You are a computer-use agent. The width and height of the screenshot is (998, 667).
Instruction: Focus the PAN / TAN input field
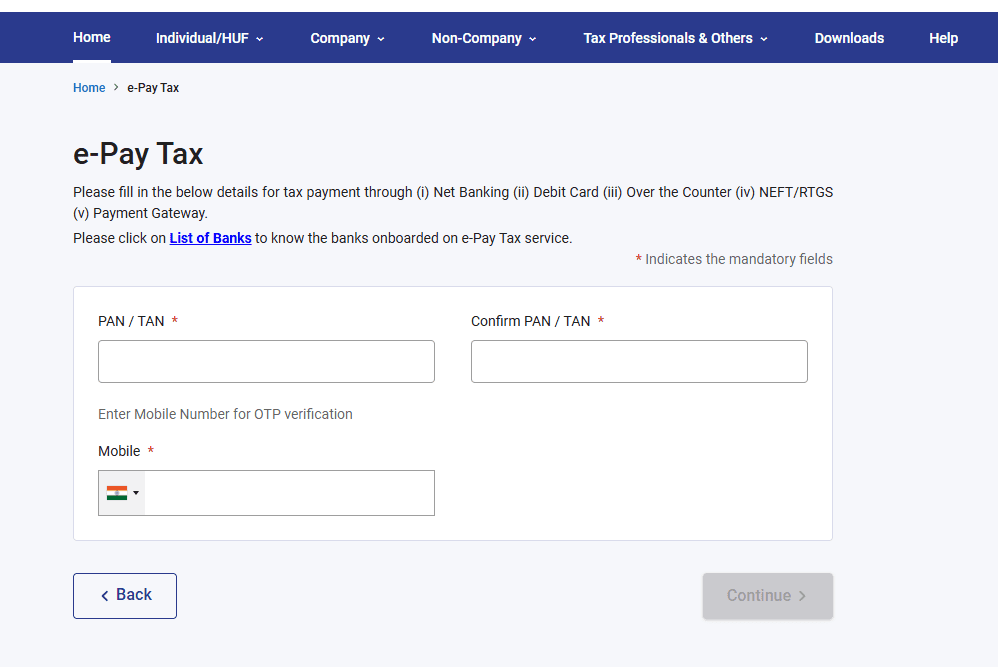266,361
